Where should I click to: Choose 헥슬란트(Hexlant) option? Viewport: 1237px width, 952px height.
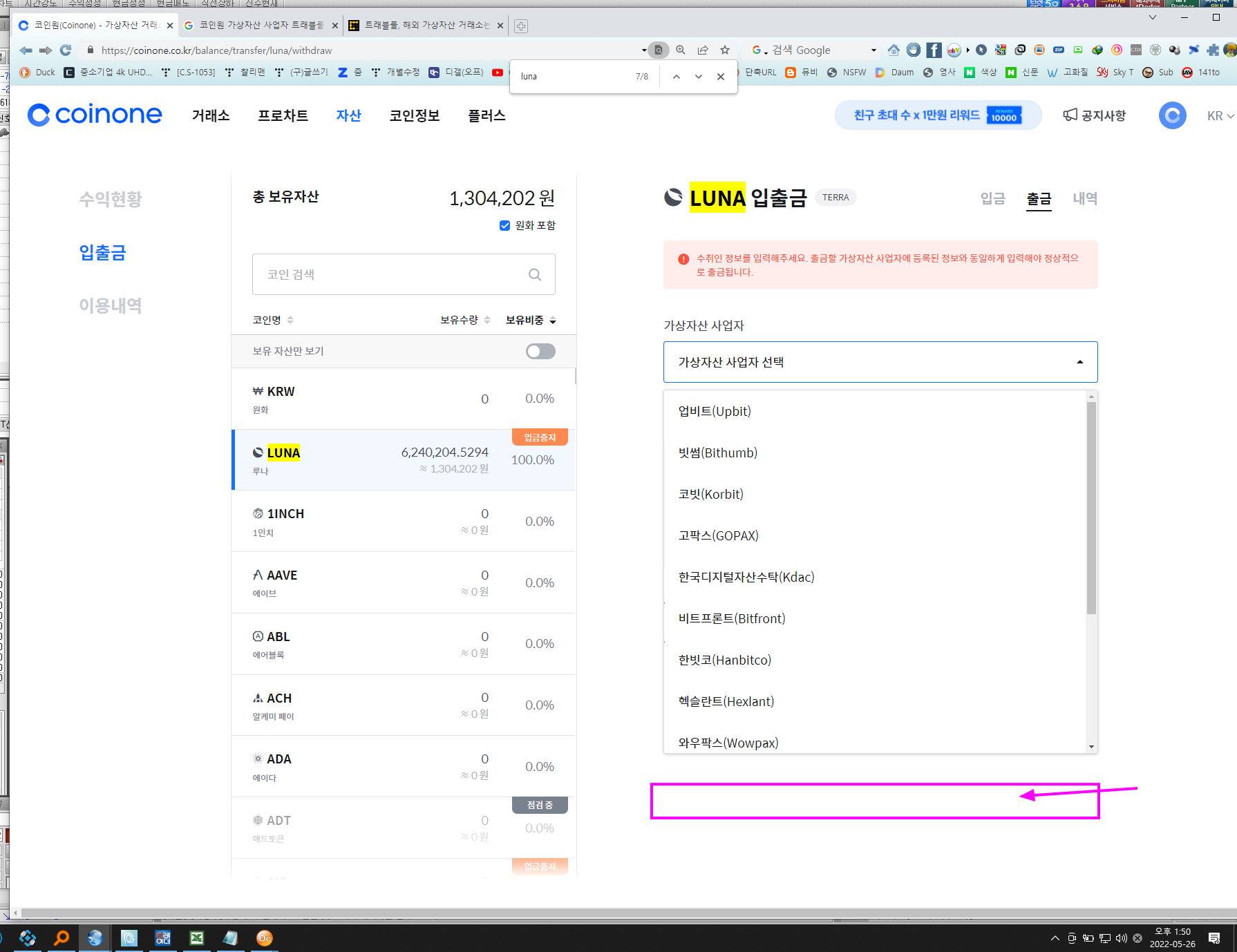pos(875,701)
